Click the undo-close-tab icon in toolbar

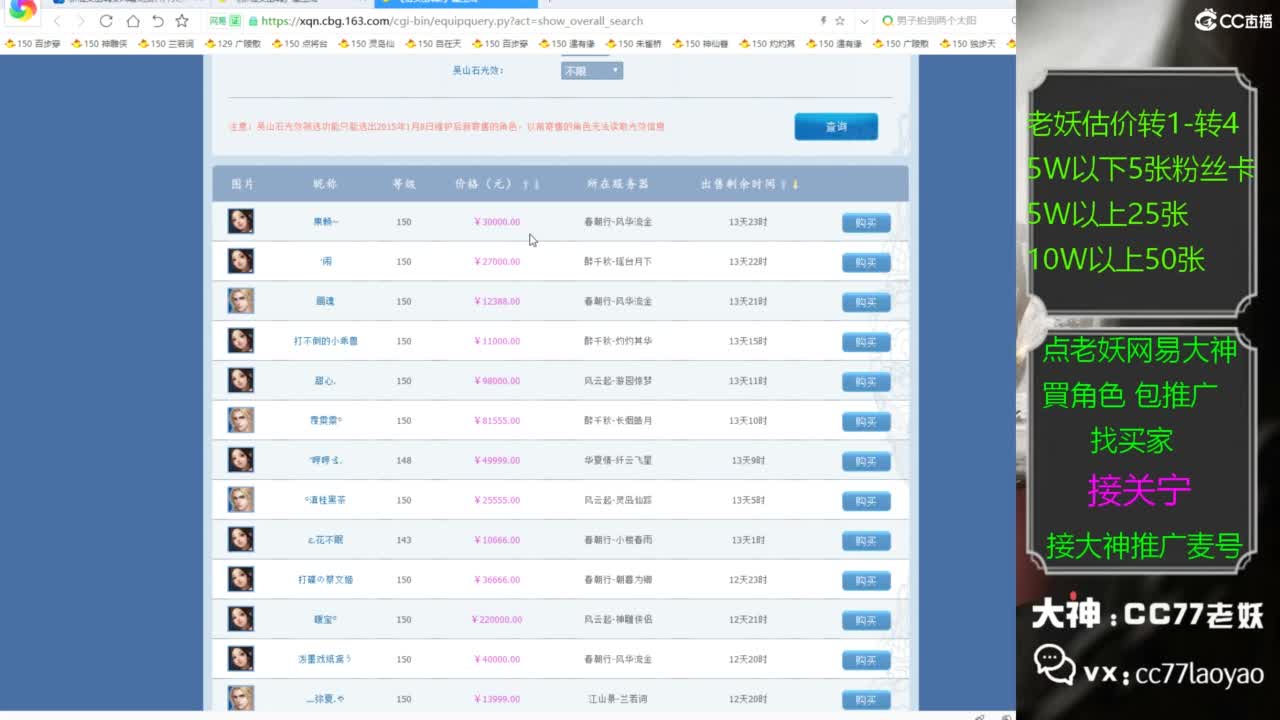pyautogui.click(x=157, y=21)
